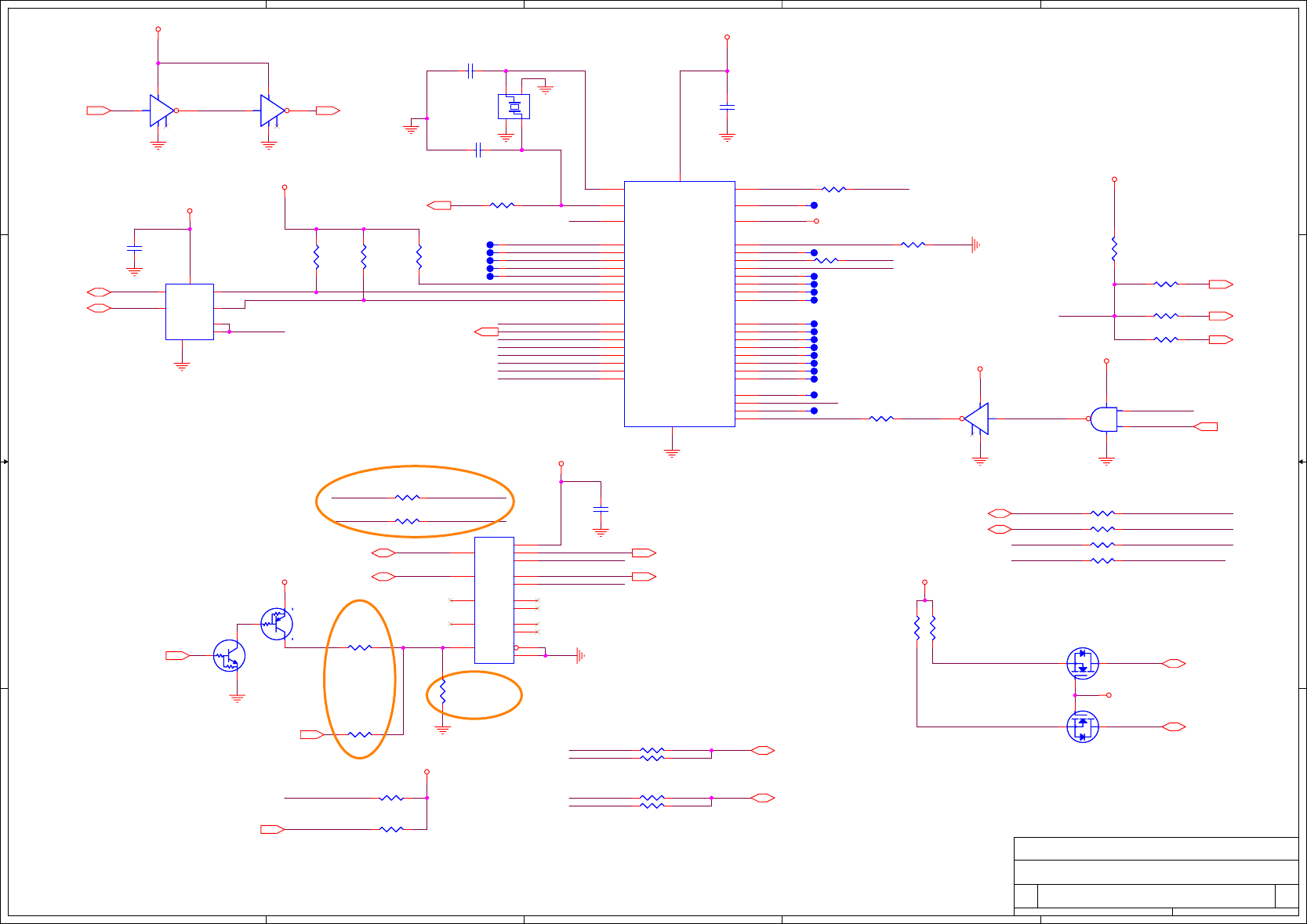Pick the first inverter fed by input port

(162, 111)
